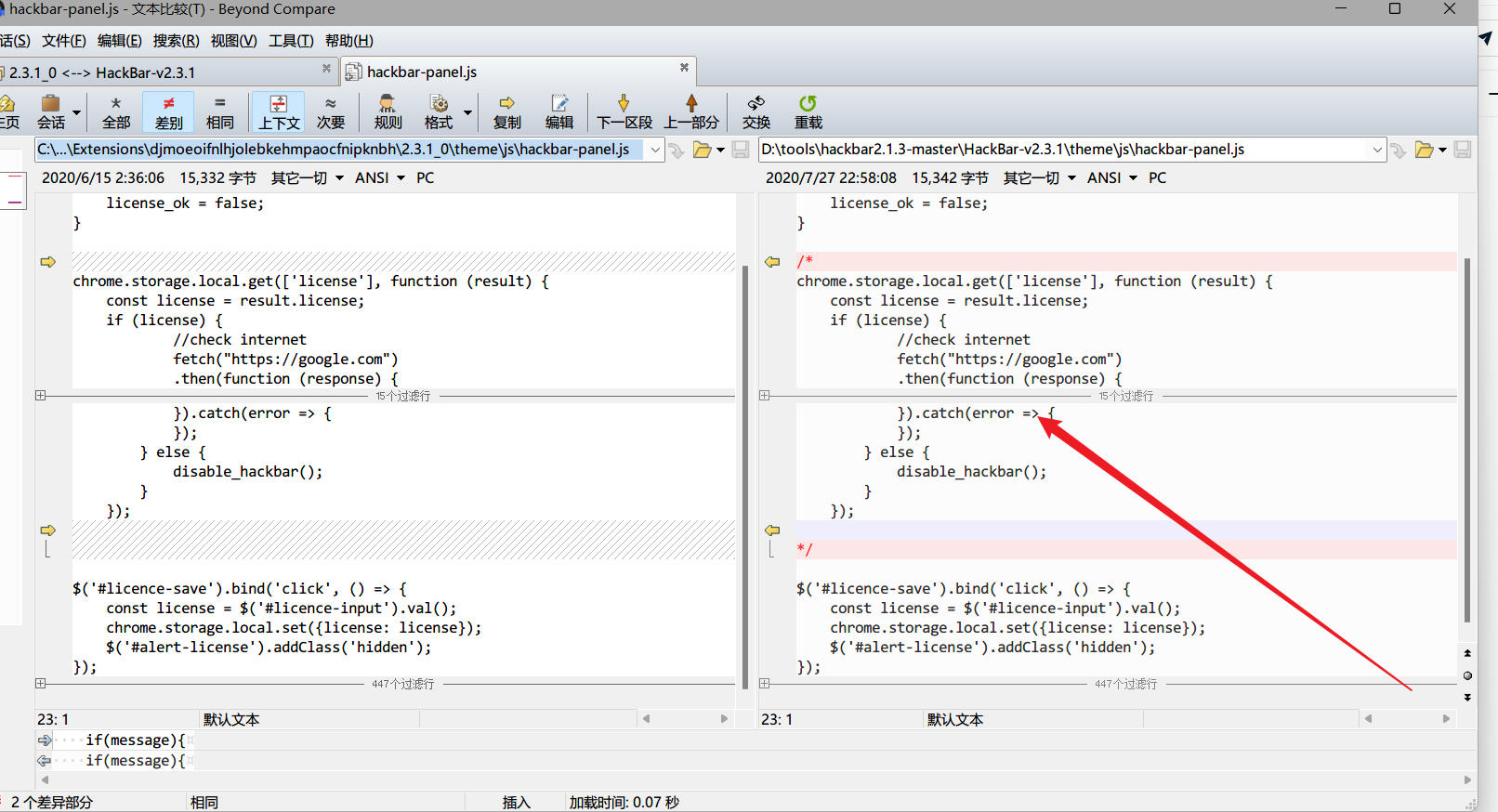Toggle the Differences filter button
Image resolution: width=1498 pixels, height=812 pixels.
(x=168, y=111)
